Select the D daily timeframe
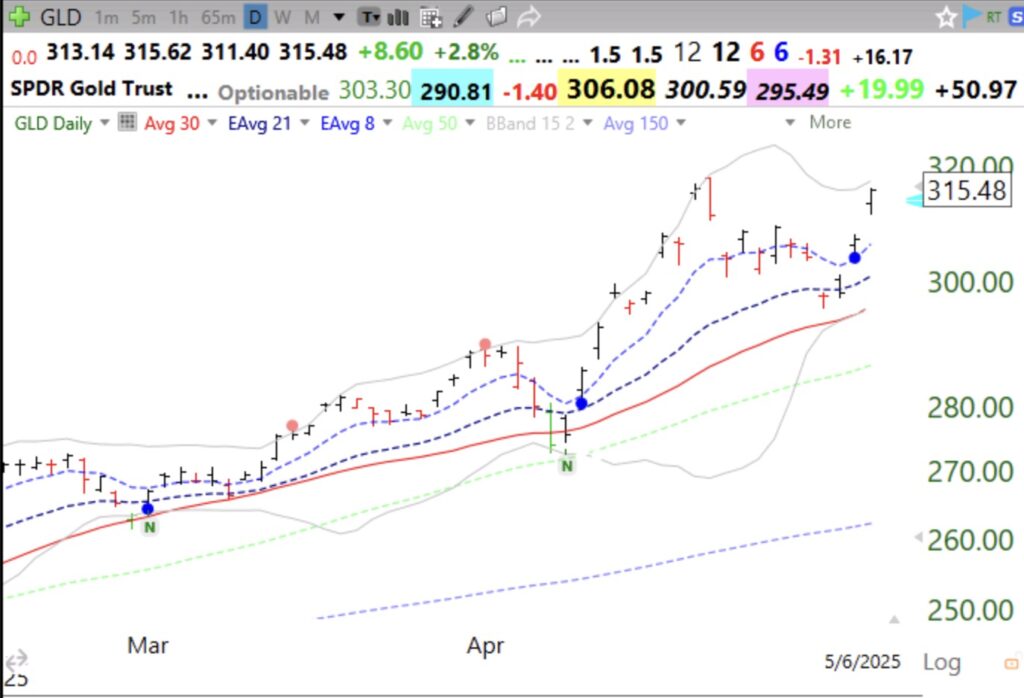Screen dimensions: 1024x698 tap(255, 17)
